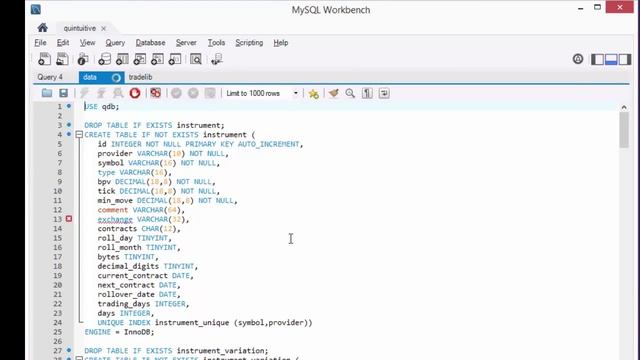640x360 pixels.
Task: Close the quintuitive connection tab
Action: click(x=104, y=28)
